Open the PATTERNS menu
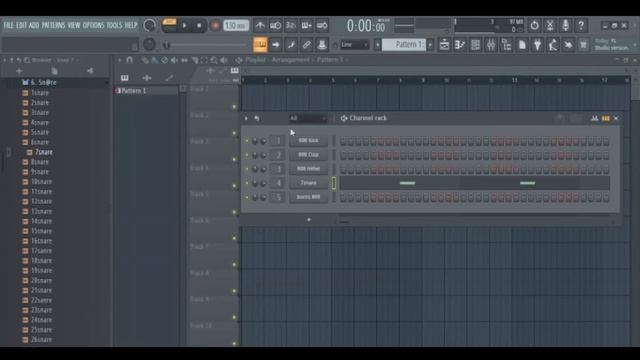640x360 pixels. click(x=53, y=25)
